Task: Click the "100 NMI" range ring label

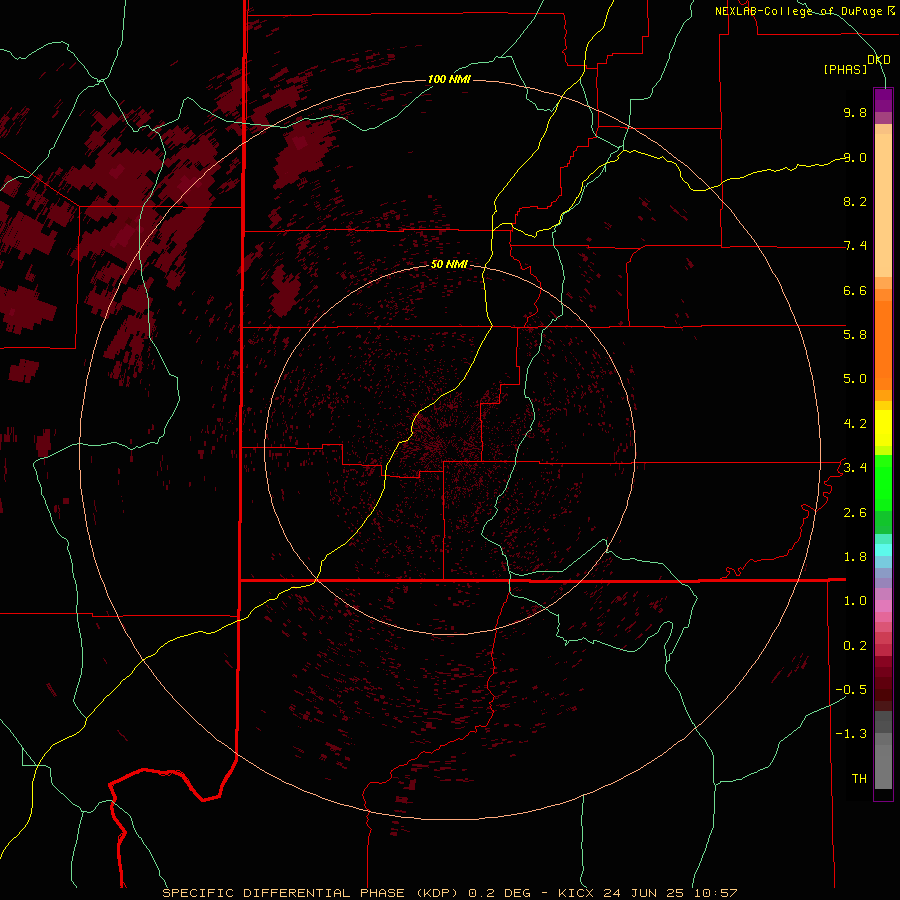Action: (x=449, y=79)
